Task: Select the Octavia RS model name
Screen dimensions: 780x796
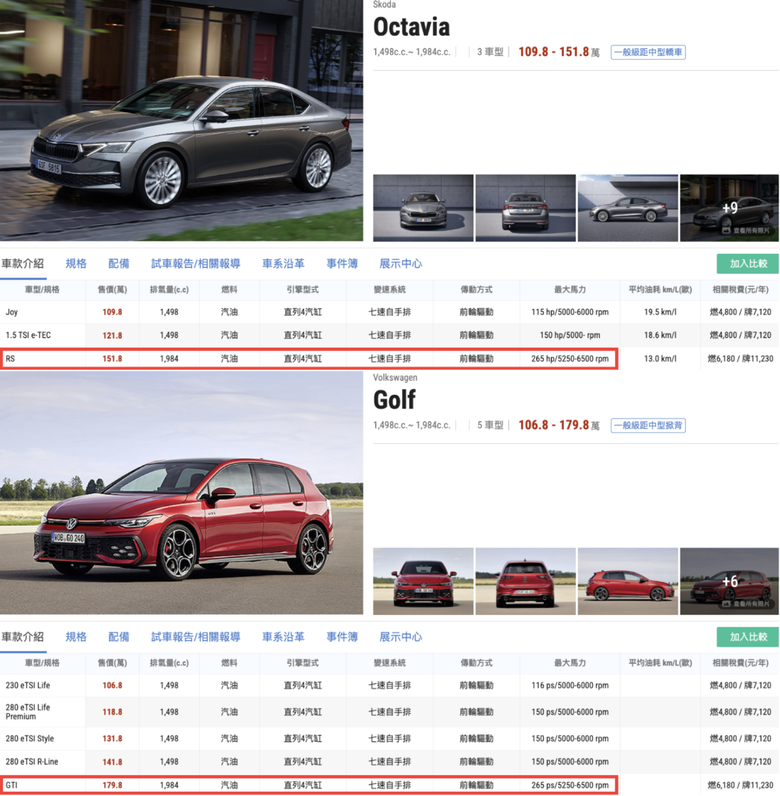Action: click(10, 358)
